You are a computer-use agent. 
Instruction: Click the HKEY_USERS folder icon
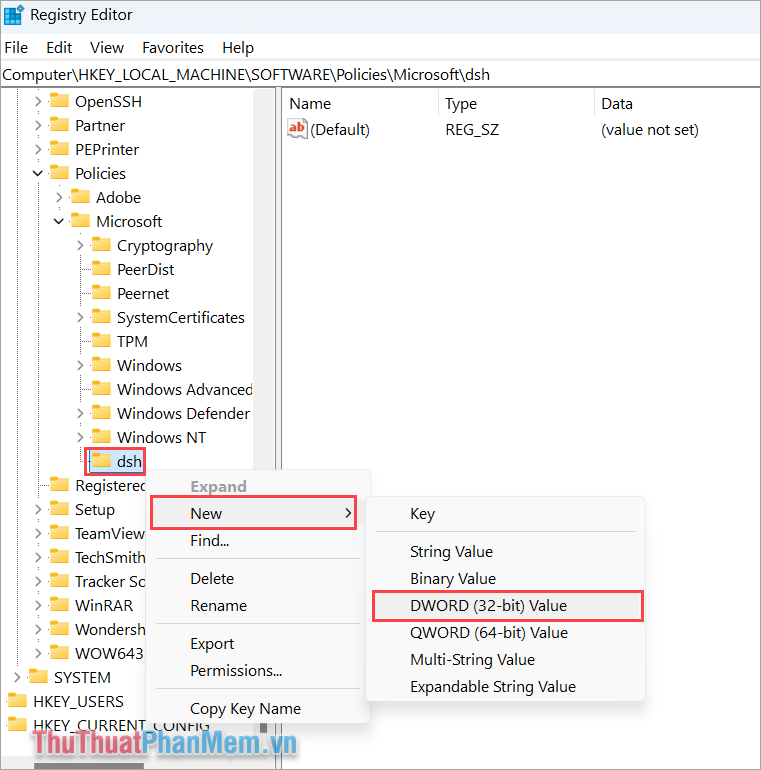tap(18, 701)
